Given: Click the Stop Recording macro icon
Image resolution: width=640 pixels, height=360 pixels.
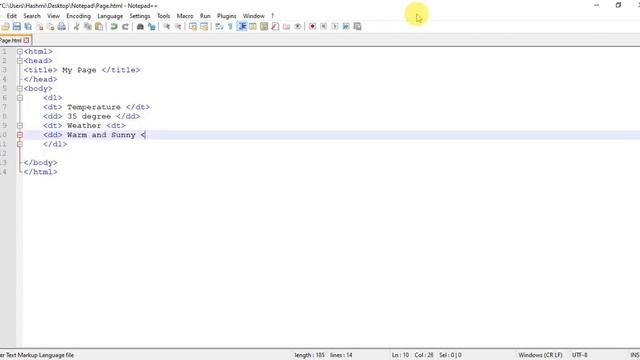Looking at the screenshot, I should tap(323, 27).
